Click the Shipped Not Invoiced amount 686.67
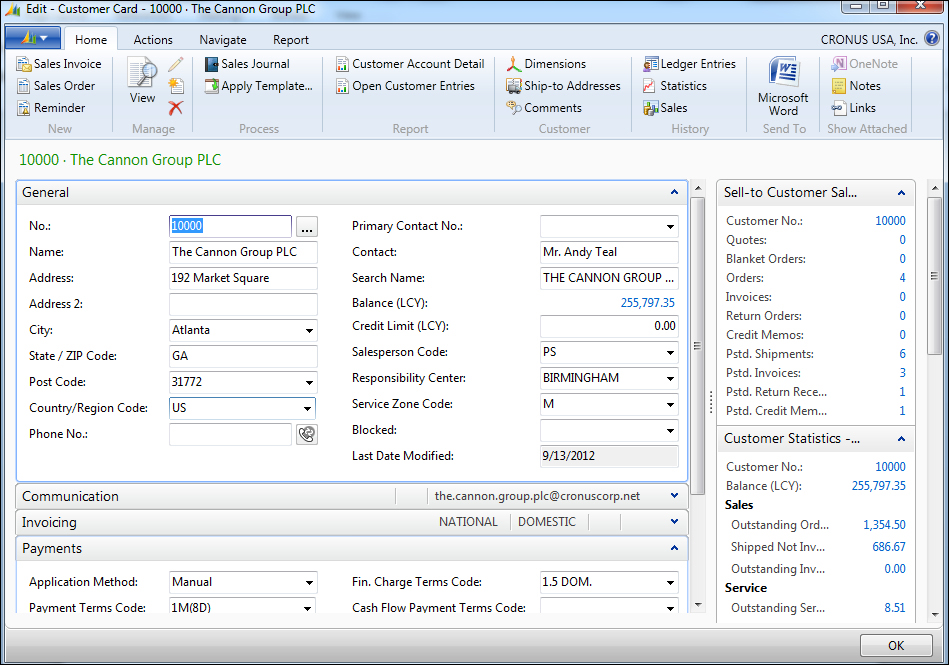 click(x=888, y=546)
